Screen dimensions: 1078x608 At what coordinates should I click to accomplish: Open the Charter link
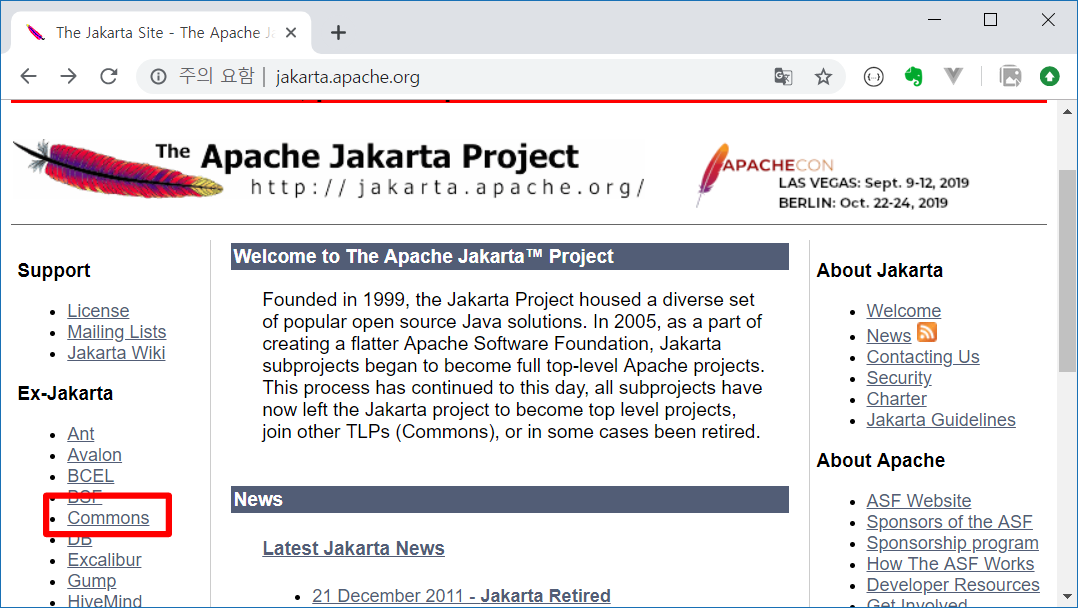(x=896, y=399)
